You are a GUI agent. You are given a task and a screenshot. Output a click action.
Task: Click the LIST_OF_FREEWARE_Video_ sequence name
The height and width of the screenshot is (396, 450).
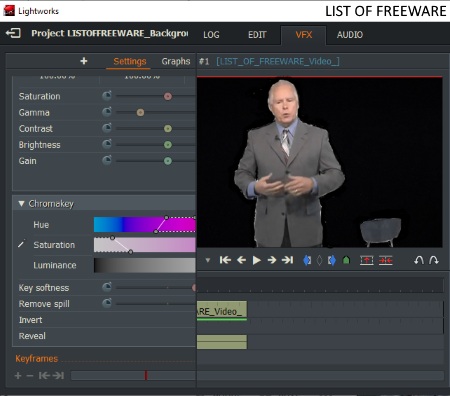278,61
